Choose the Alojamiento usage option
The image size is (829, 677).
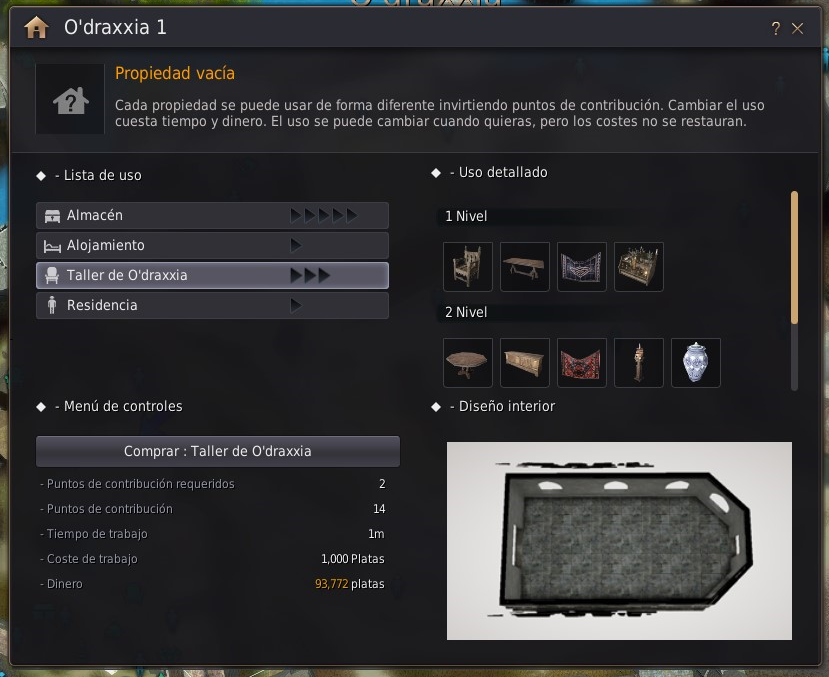[x=213, y=245]
